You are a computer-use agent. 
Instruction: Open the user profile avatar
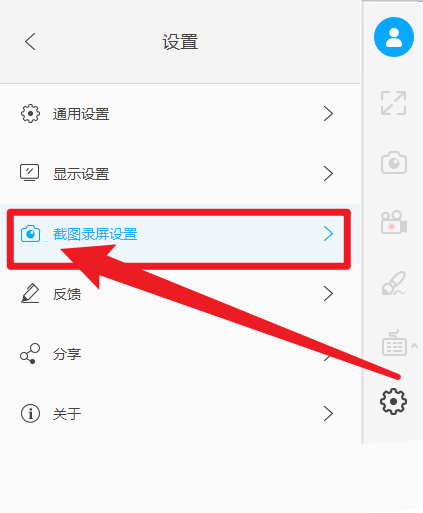point(394,37)
